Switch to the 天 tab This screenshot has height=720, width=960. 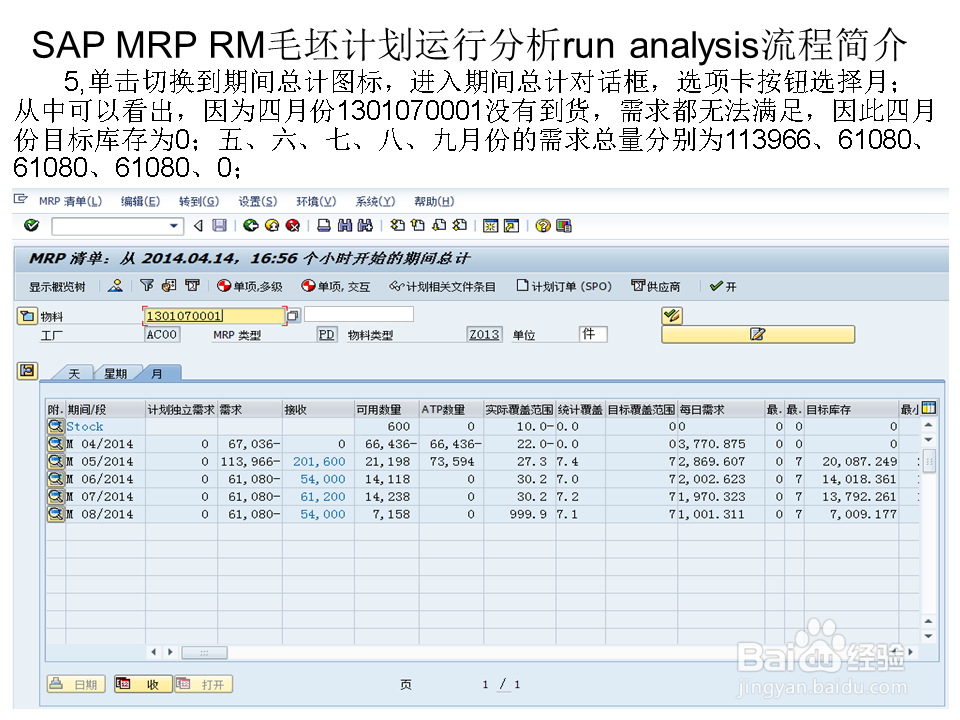(73, 373)
